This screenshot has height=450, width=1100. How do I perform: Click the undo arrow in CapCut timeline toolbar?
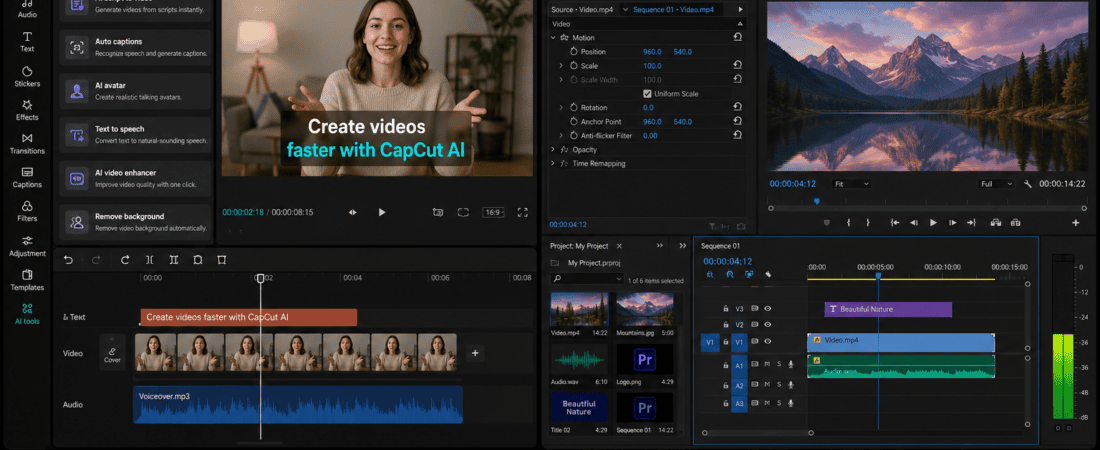(68, 260)
